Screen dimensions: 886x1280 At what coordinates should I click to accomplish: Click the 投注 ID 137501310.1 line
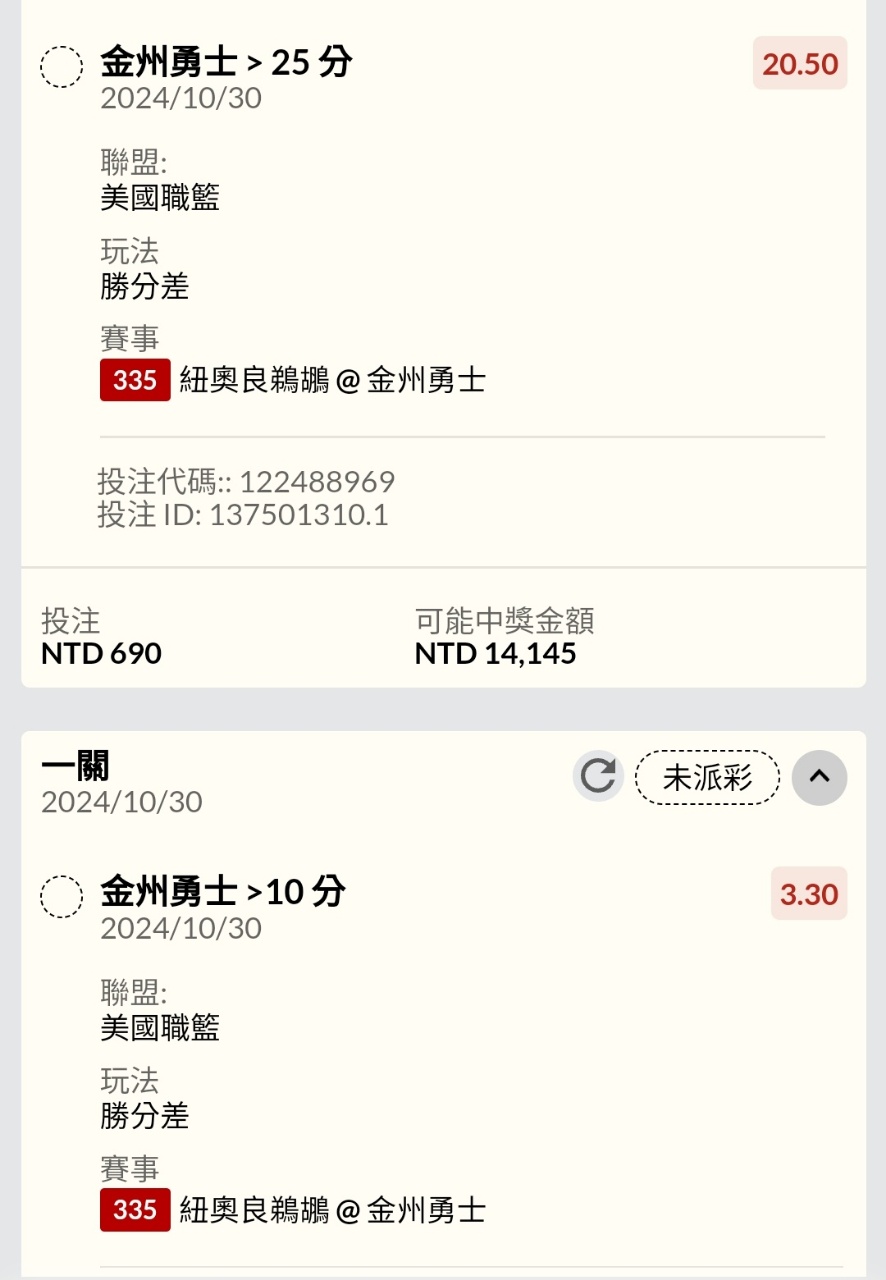tap(243, 514)
